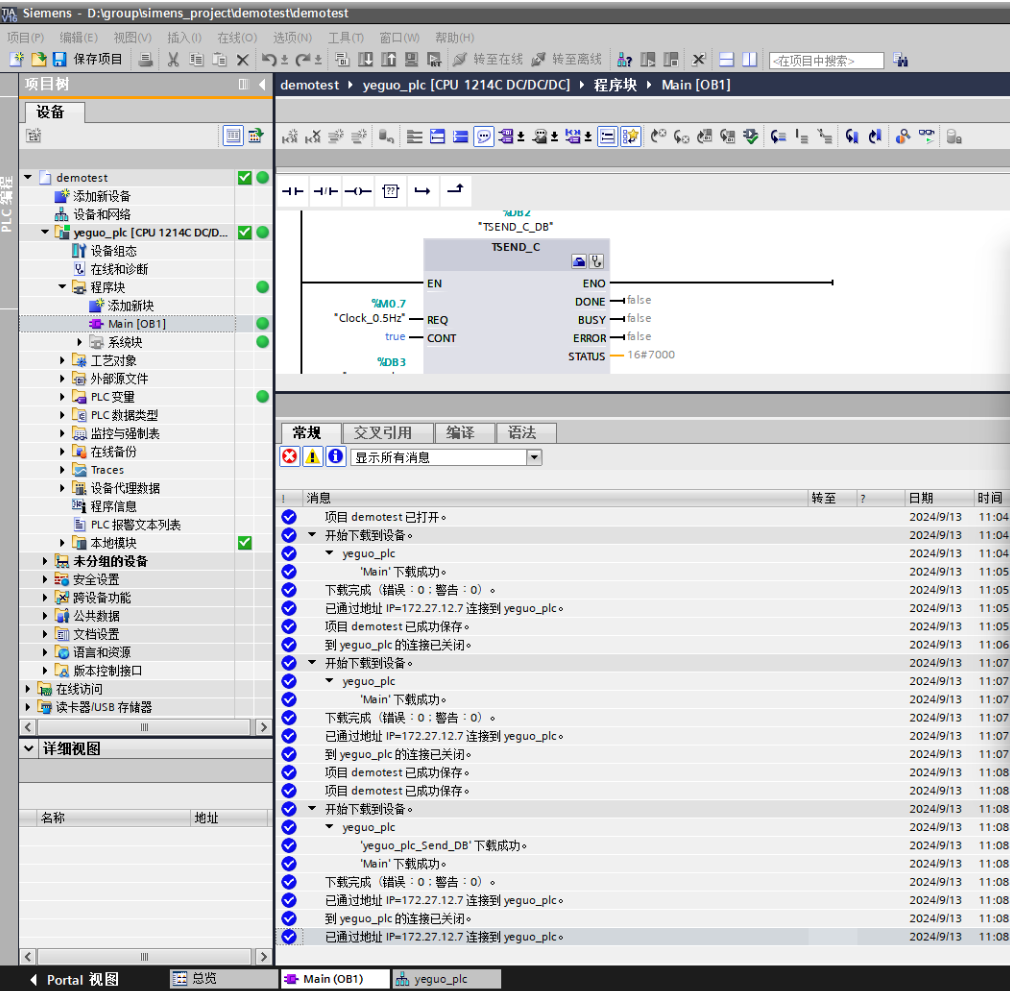Viewport: 1010px width, 991px height.
Task: Insert a normally closed contact
Action: [325, 191]
